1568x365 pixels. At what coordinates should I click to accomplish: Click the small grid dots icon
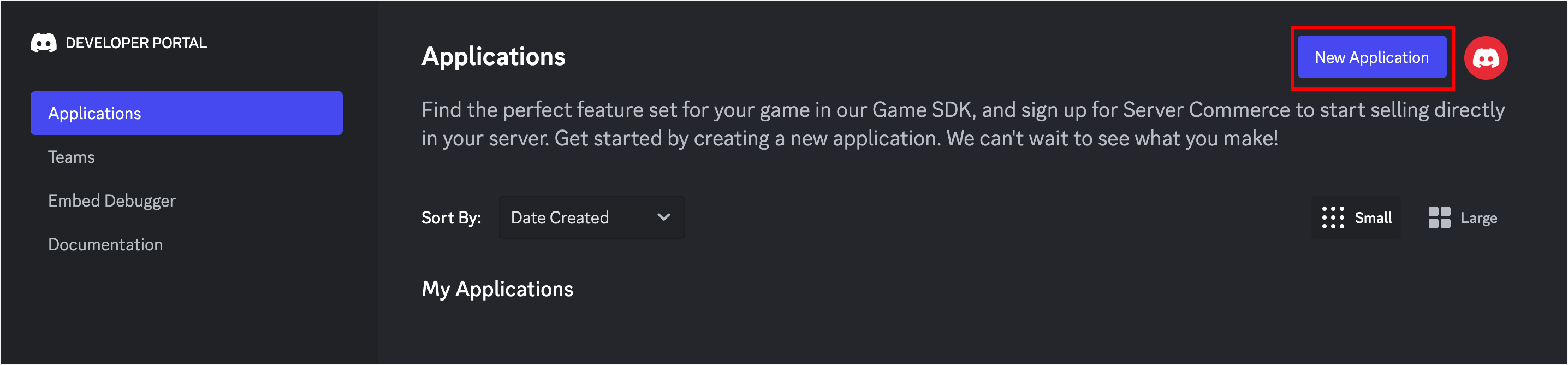(x=1333, y=217)
